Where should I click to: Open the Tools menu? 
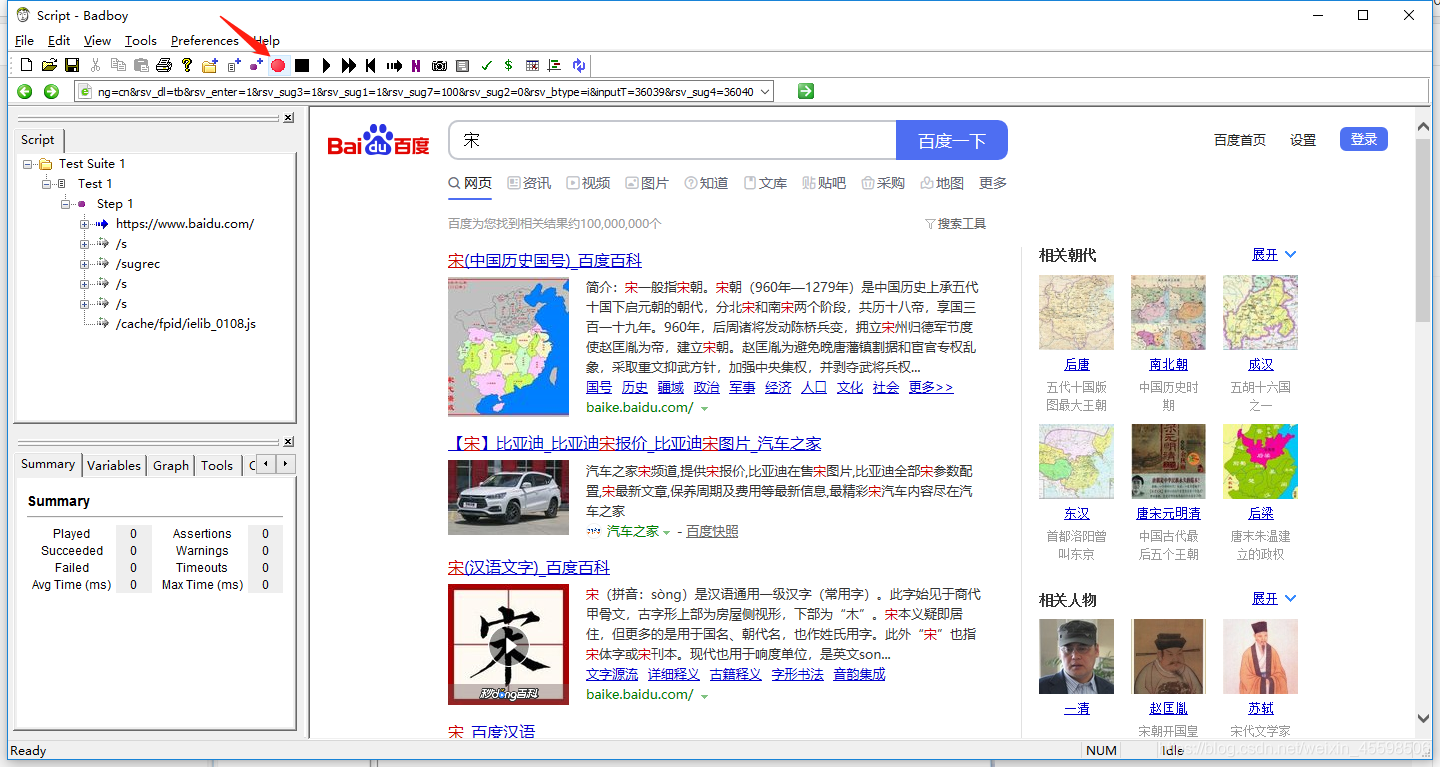pyautogui.click(x=141, y=40)
